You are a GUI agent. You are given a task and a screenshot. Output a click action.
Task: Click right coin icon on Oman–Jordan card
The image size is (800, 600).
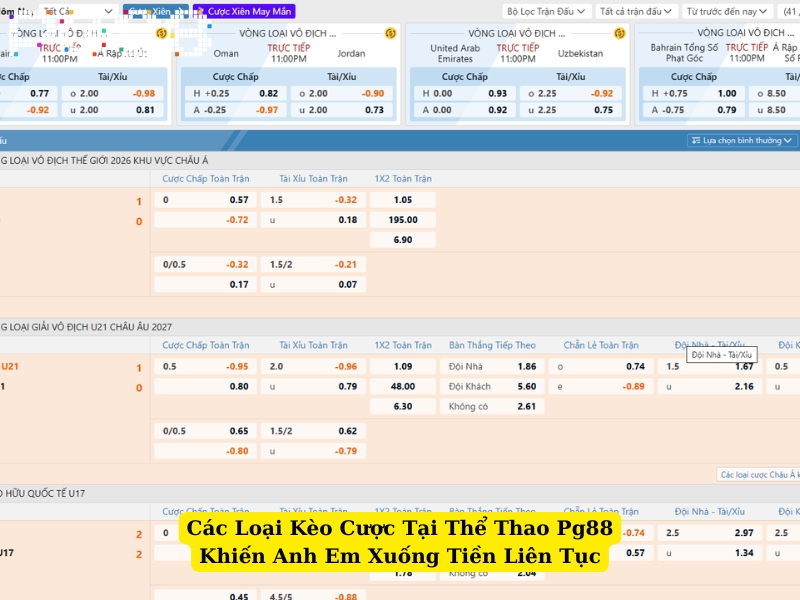(392, 33)
